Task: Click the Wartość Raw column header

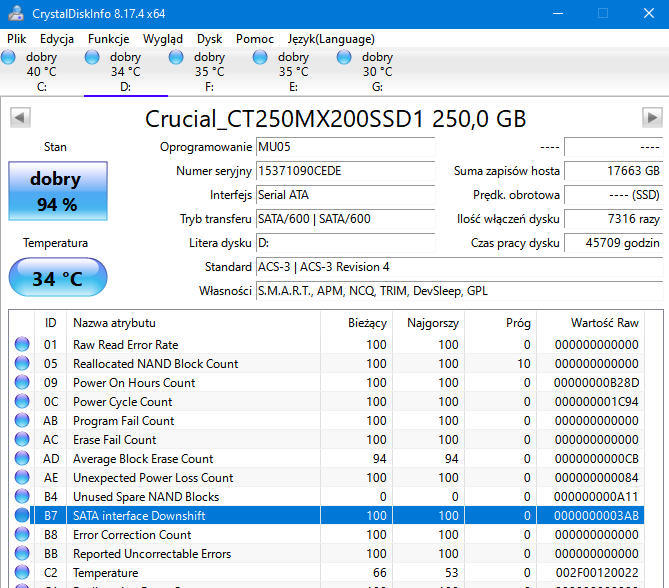Action: 590,323
